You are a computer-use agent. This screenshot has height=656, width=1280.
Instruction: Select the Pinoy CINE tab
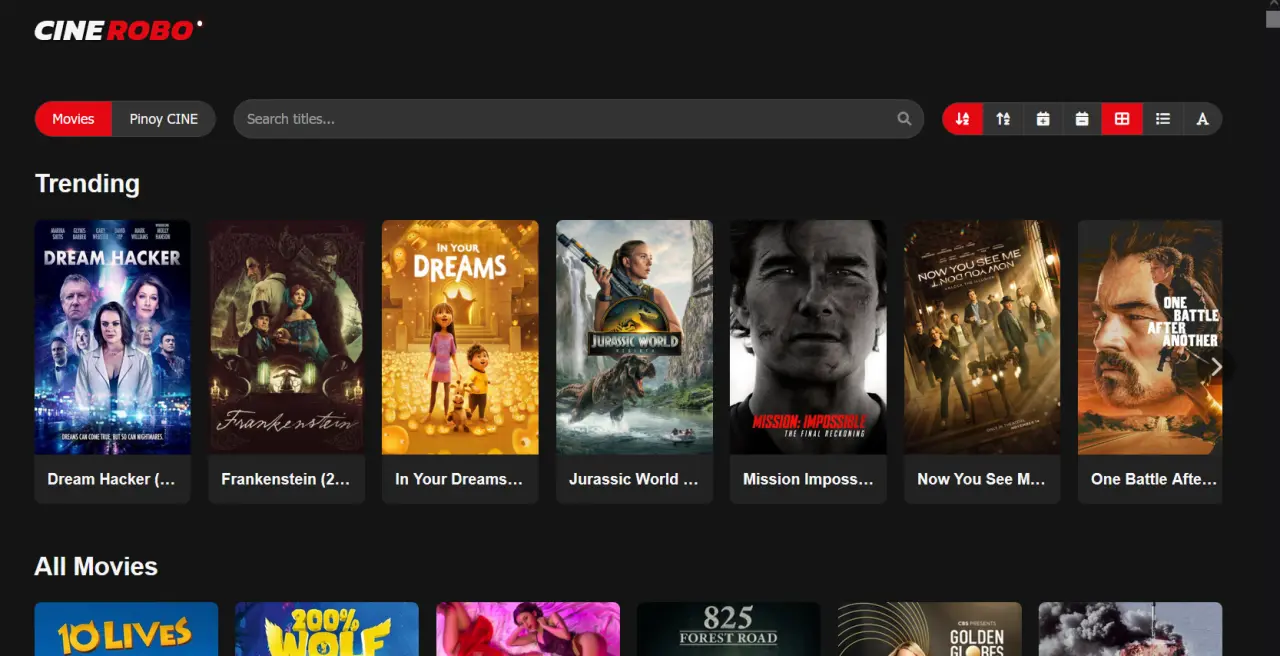click(x=164, y=119)
